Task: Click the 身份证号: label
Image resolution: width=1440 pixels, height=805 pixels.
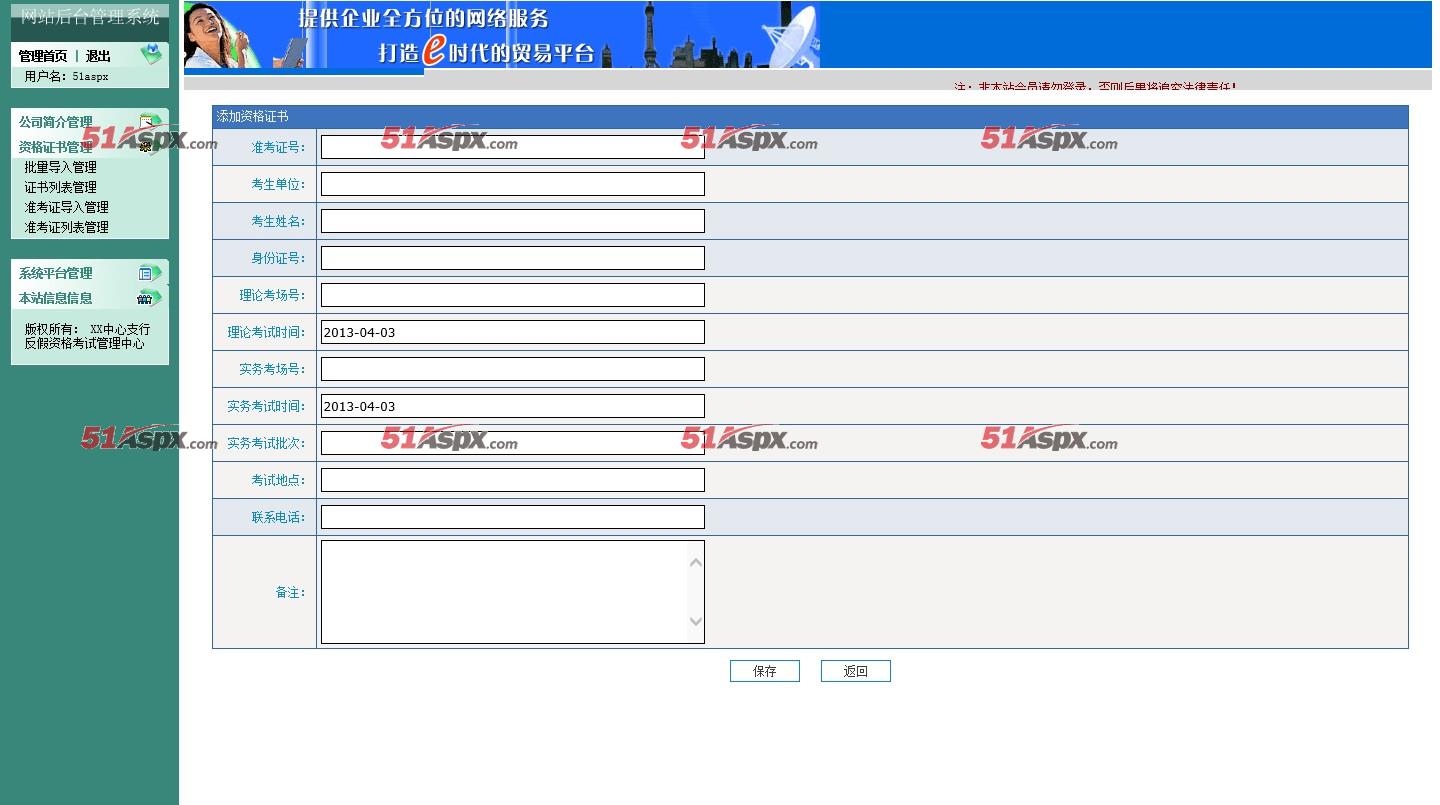Action: coord(279,258)
